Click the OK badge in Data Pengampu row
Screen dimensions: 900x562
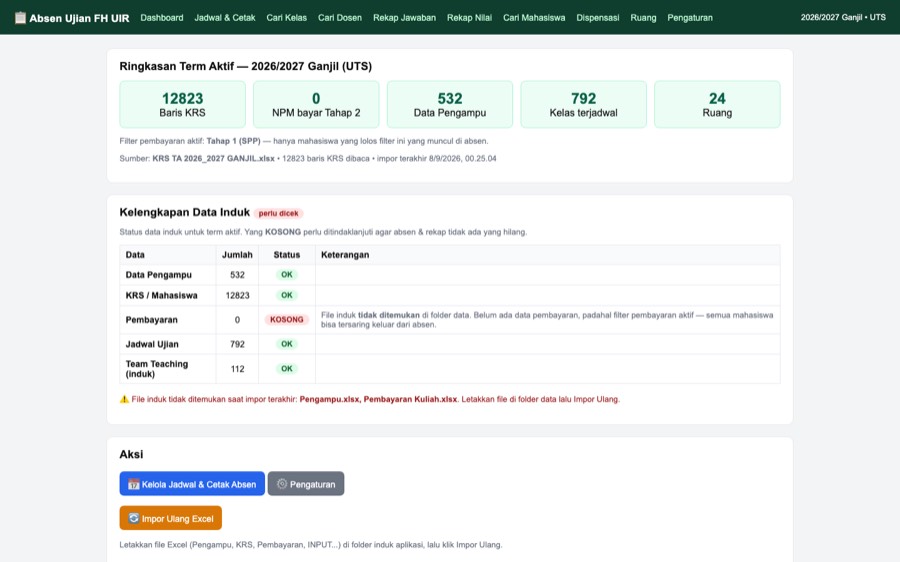coord(286,275)
